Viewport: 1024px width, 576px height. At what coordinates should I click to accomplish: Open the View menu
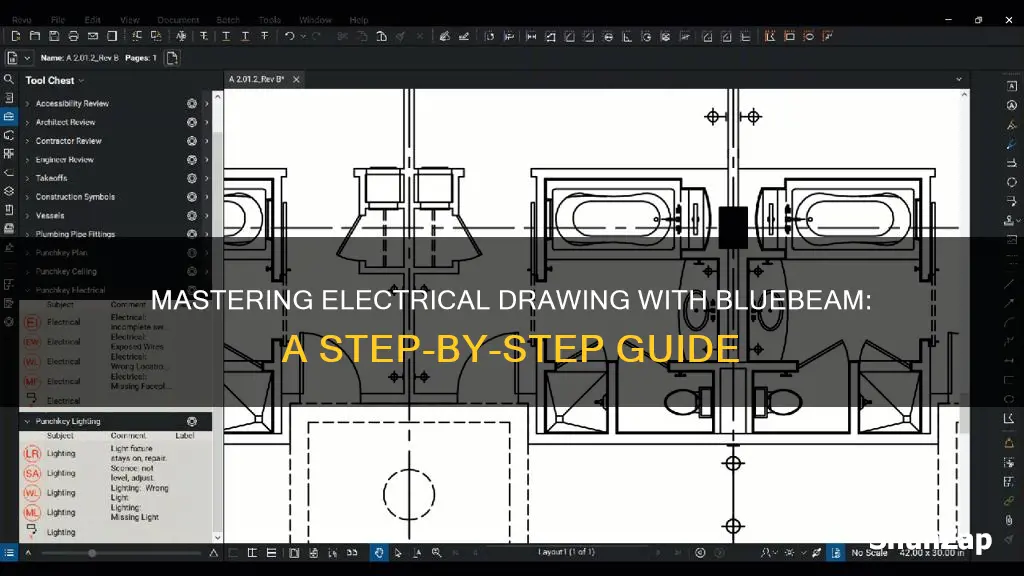pos(129,20)
